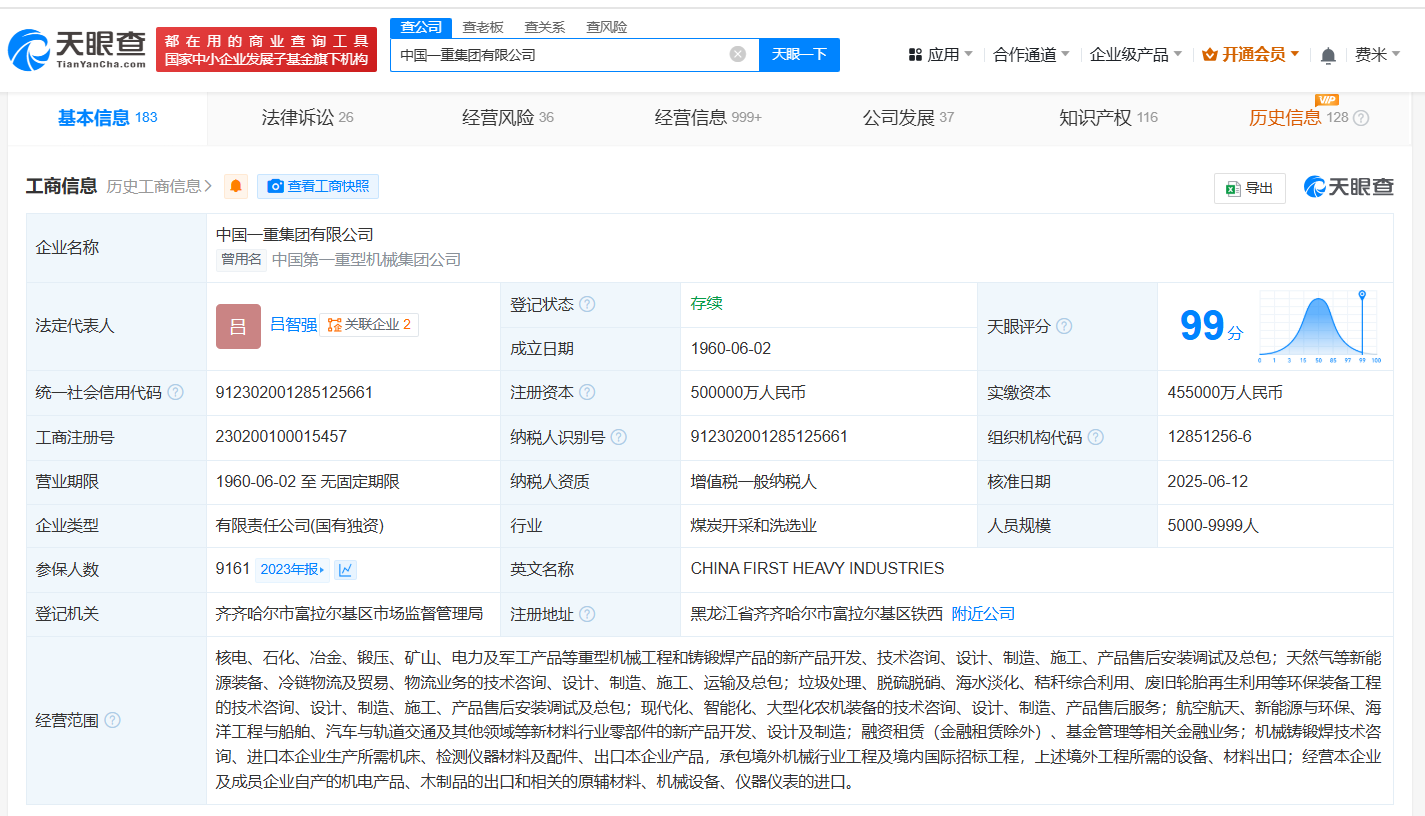Expand the 企业级产品 menu
The image size is (1425, 816).
click(x=1135, y=55)
